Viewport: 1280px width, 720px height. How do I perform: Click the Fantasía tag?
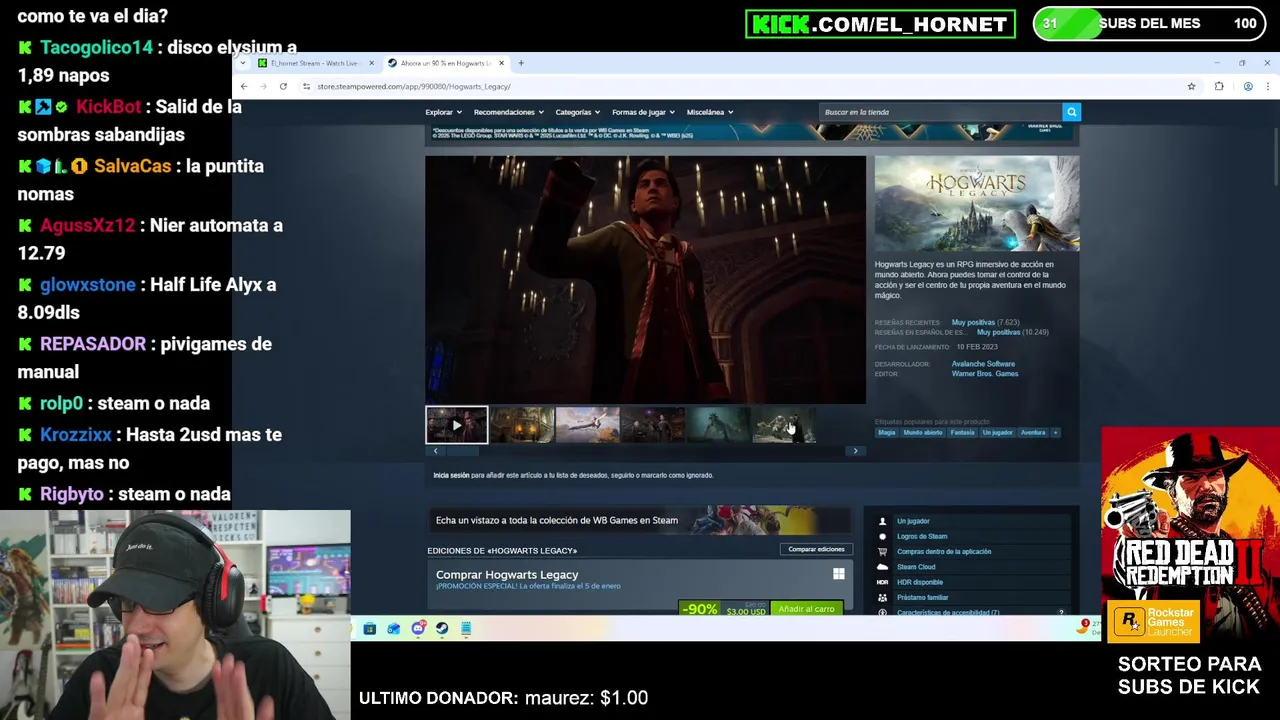tap(962, 433)
